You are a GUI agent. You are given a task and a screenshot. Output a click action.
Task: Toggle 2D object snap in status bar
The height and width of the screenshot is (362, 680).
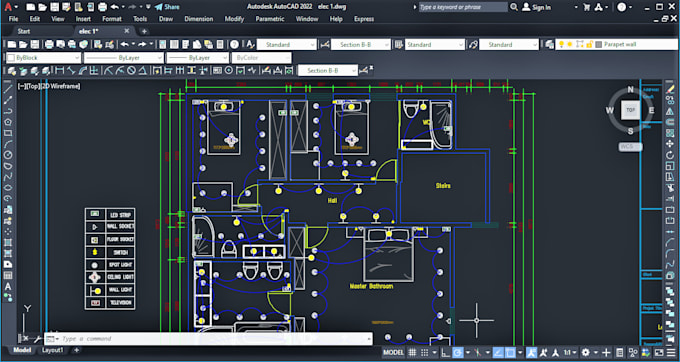tap(510, 352)
